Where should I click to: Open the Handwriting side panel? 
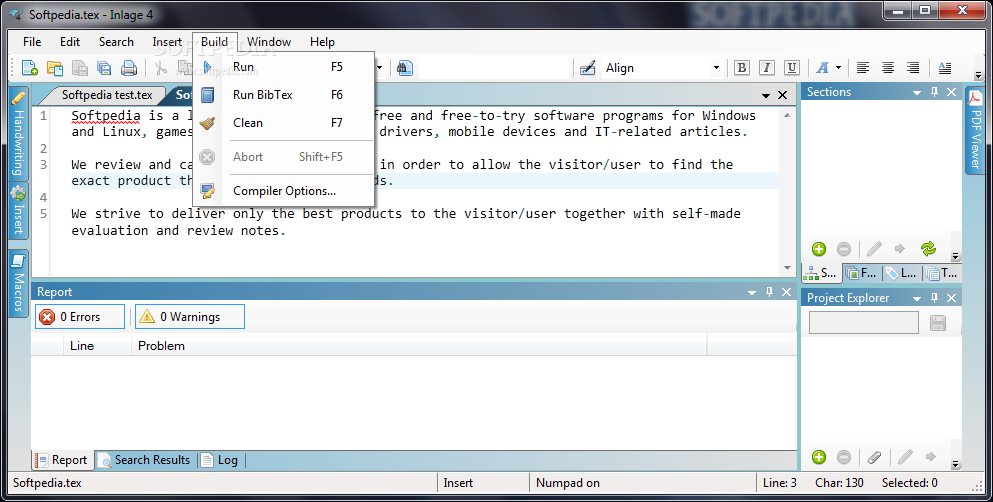[19, 134]
